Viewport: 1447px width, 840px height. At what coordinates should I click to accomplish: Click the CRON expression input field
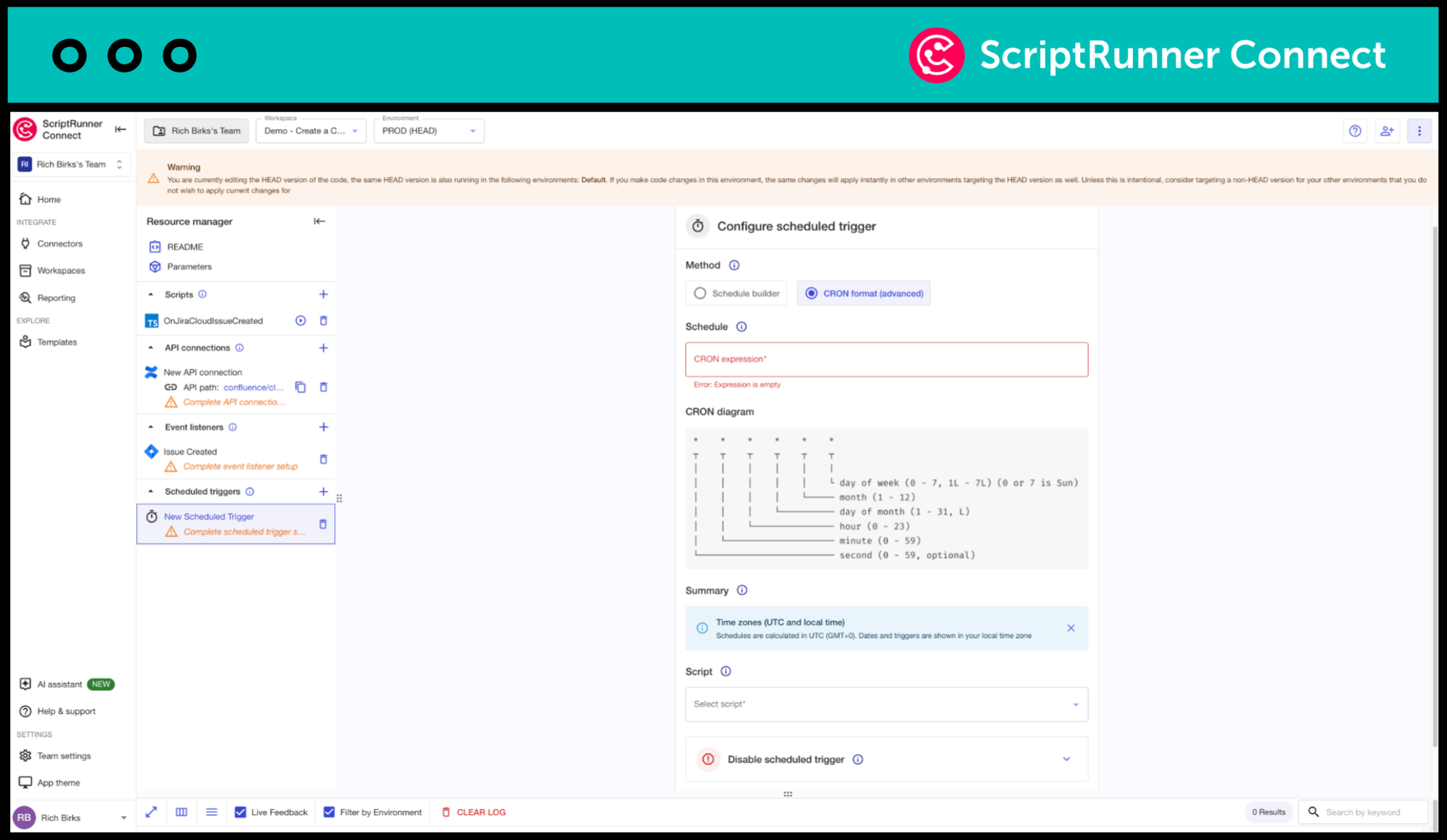point(886,360)
